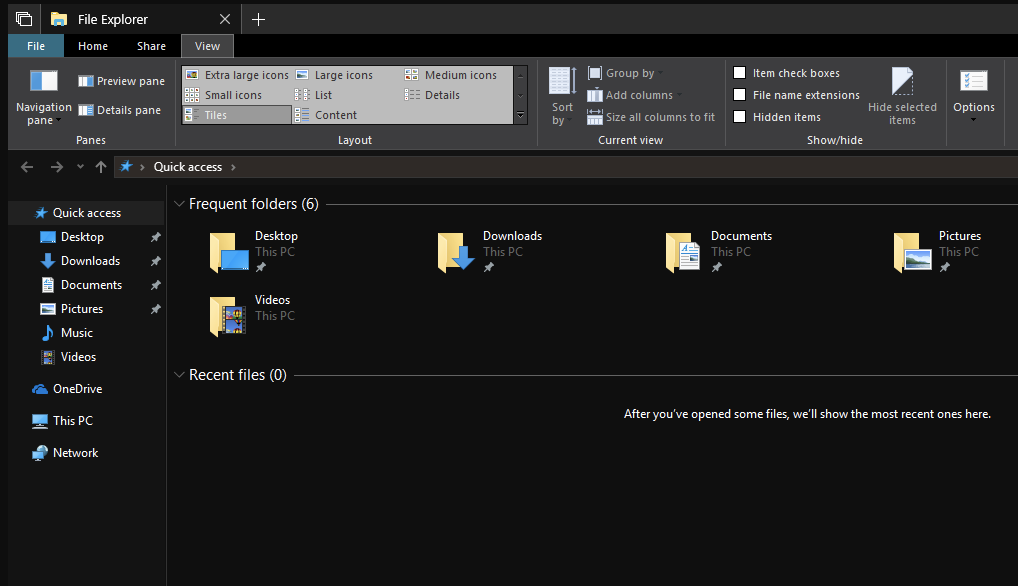Switch to List layout
Screen dimensions: 1018x586
[x=314, y=95]
